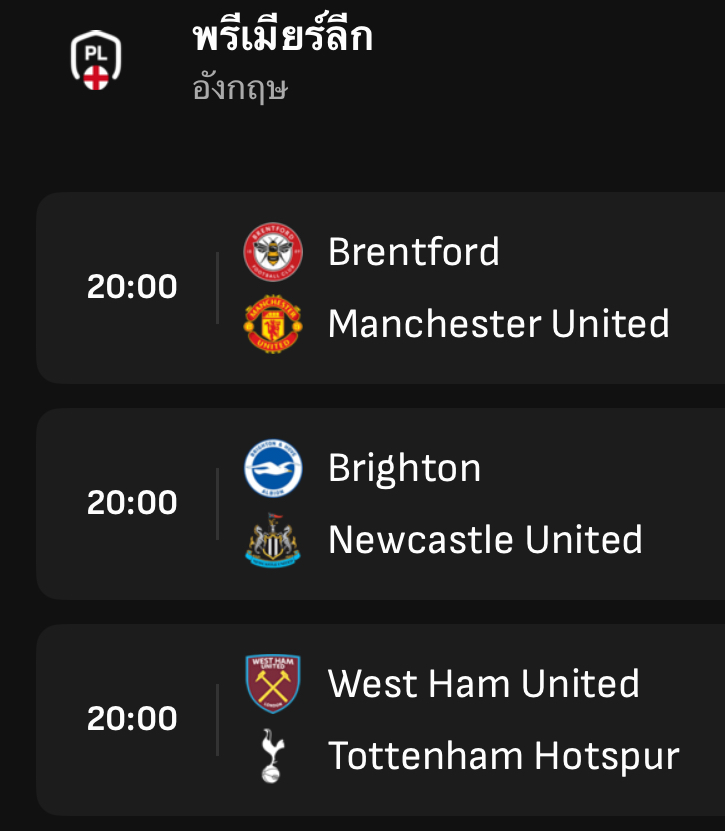Image resolution: width=725 pixels, height=831 pixels.
Task: Open the West Ham United team name
Action: point(483,684)
